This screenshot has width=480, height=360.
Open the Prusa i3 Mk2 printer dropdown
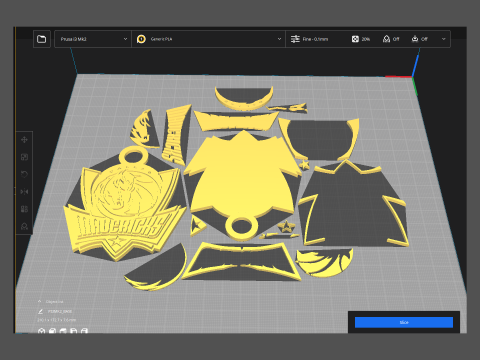click(x=93, y=39)
